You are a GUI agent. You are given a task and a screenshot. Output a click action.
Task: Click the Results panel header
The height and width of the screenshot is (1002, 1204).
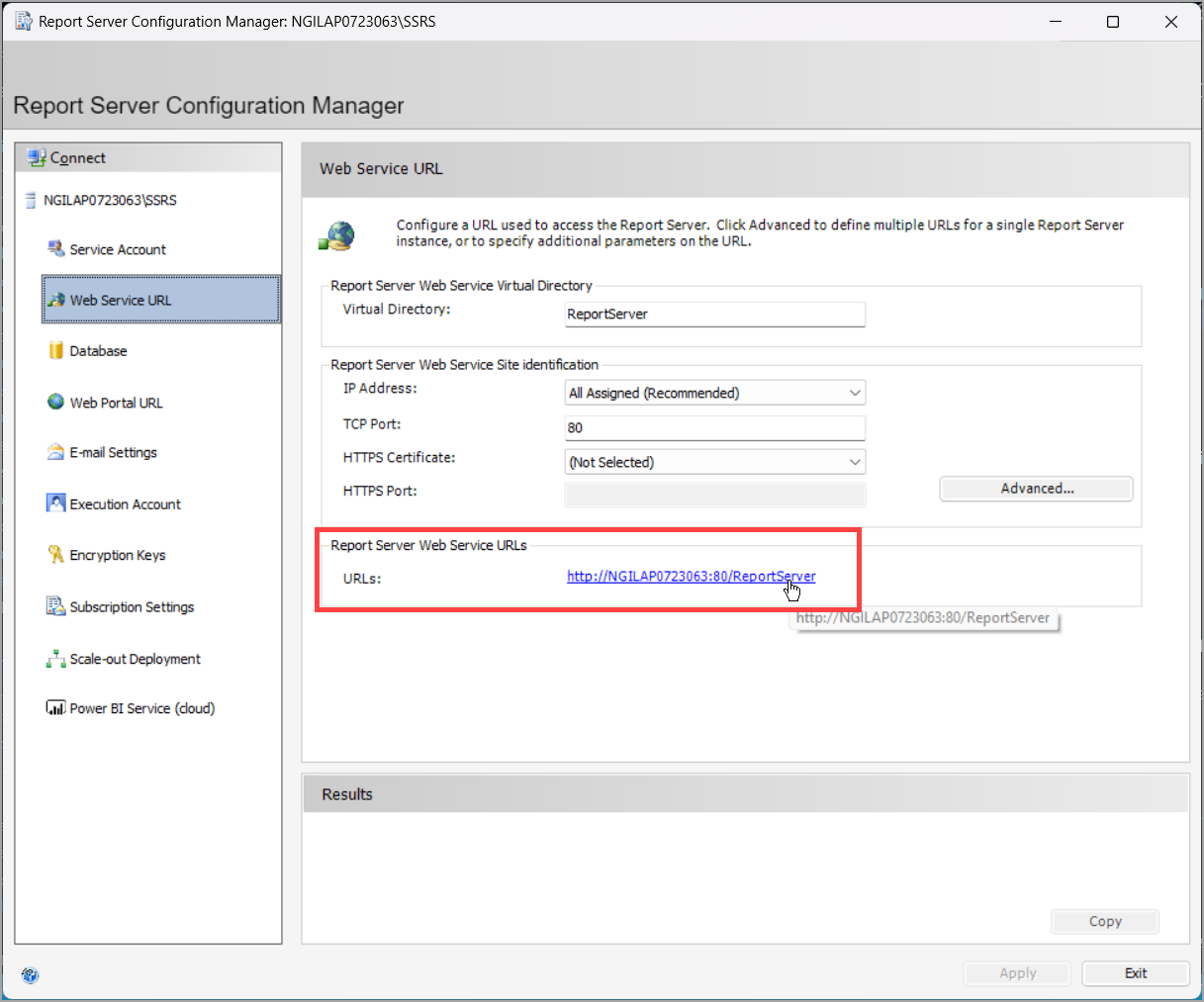(x=746, y=794)
